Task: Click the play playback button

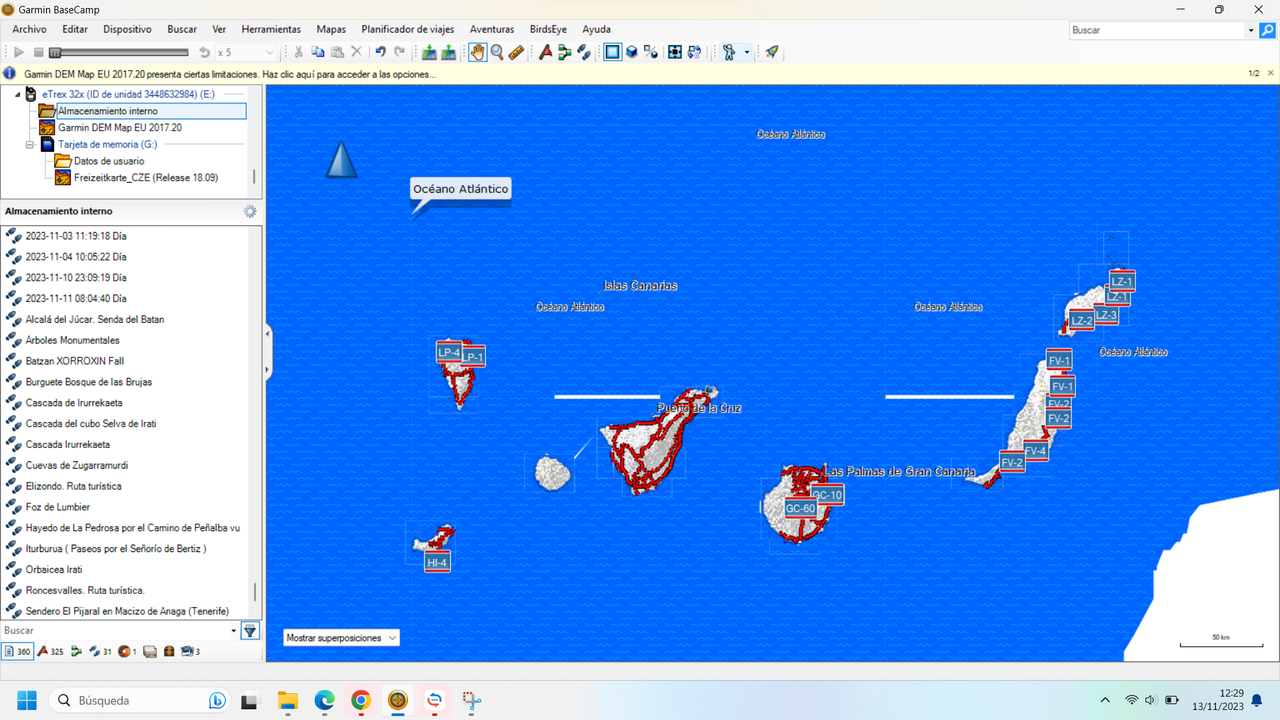Action: click(19, 52)
